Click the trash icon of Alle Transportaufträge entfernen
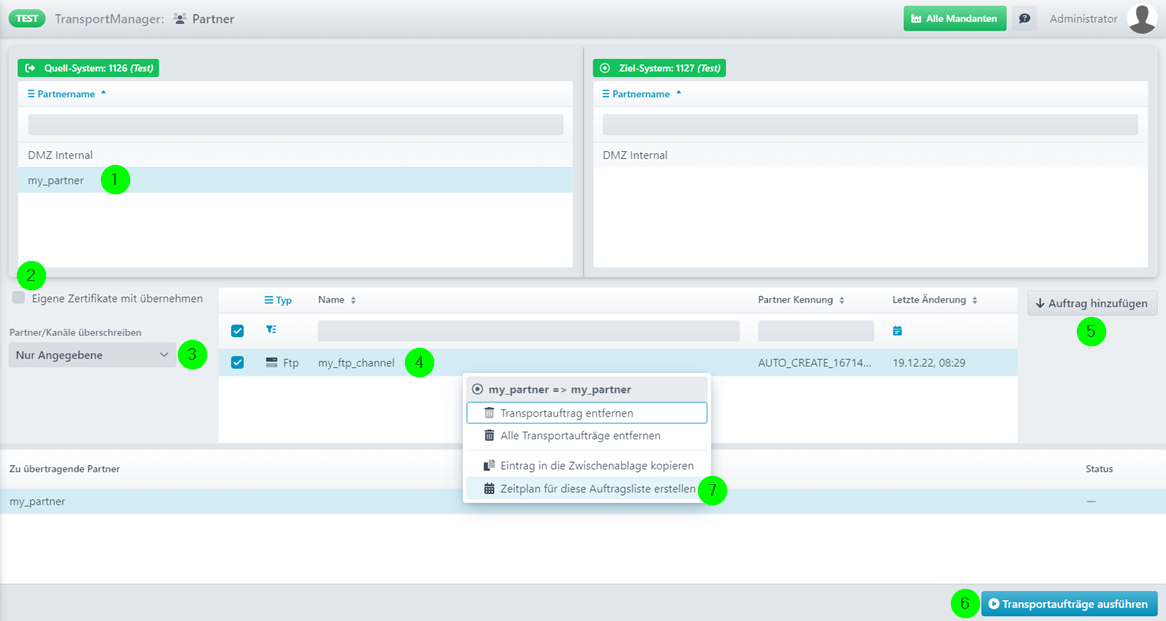The width and height of the screenshot is (1166, 621). click(x=489, y=436)
